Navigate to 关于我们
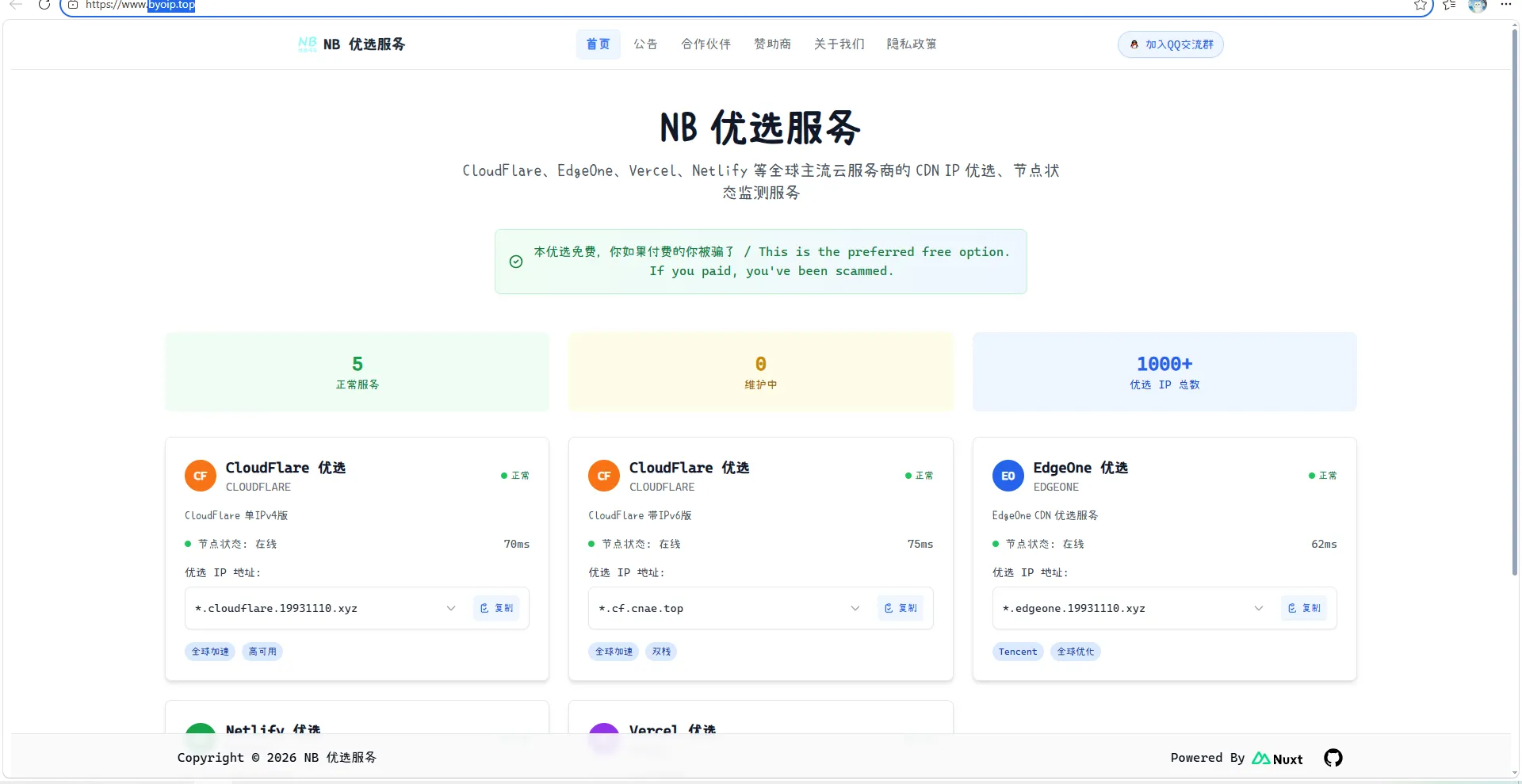 (x=839, y=44)
